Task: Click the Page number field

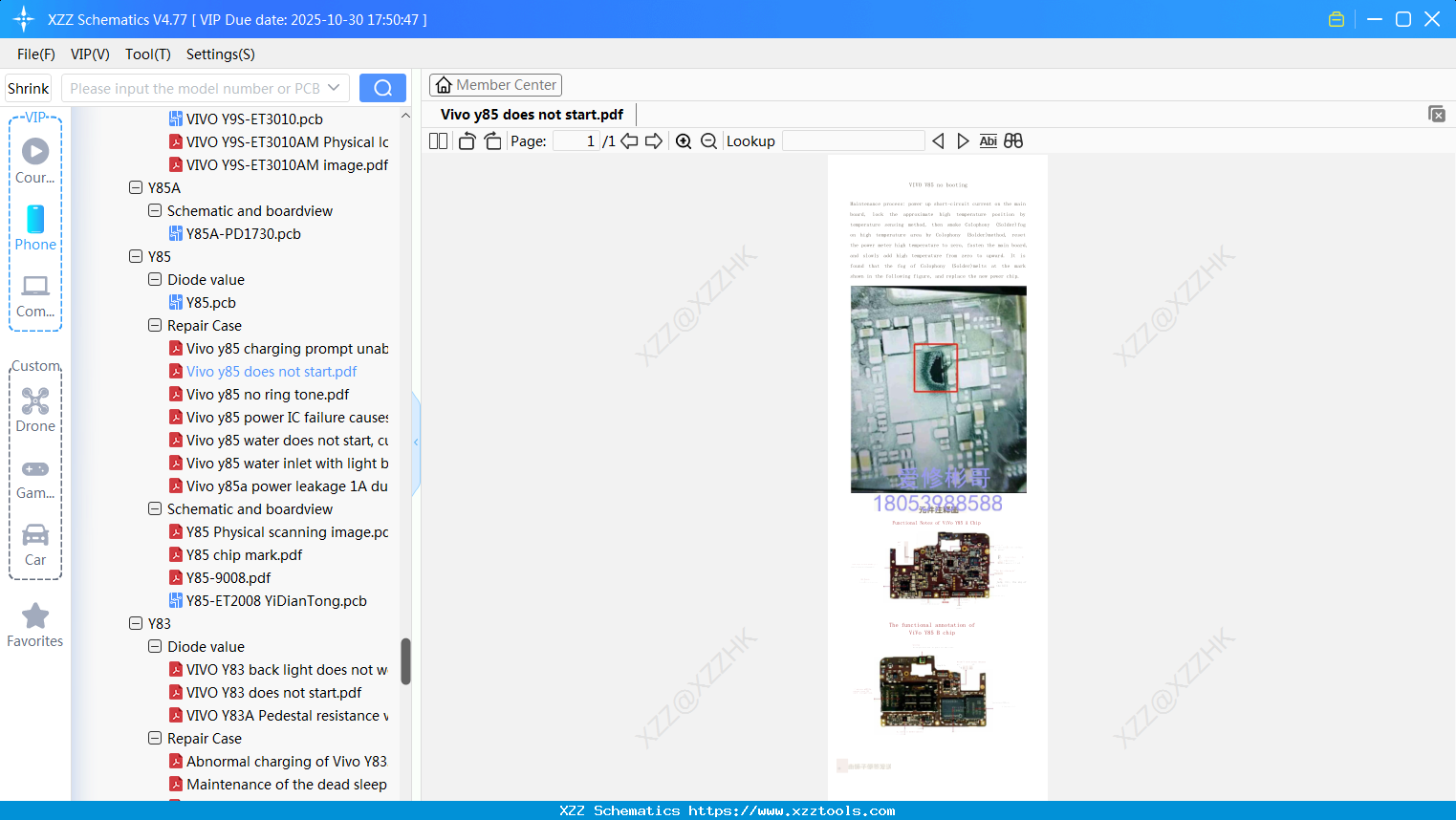Action: 576,141
